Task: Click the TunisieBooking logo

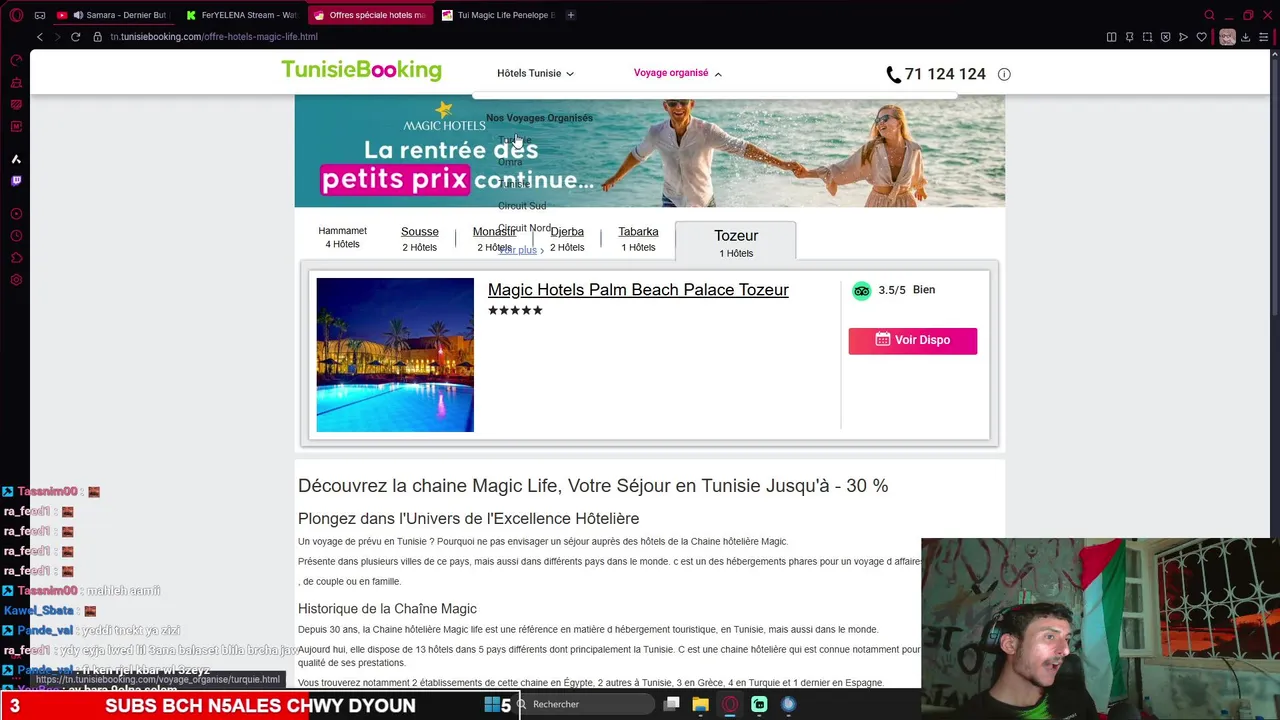Action: (361, 70)
